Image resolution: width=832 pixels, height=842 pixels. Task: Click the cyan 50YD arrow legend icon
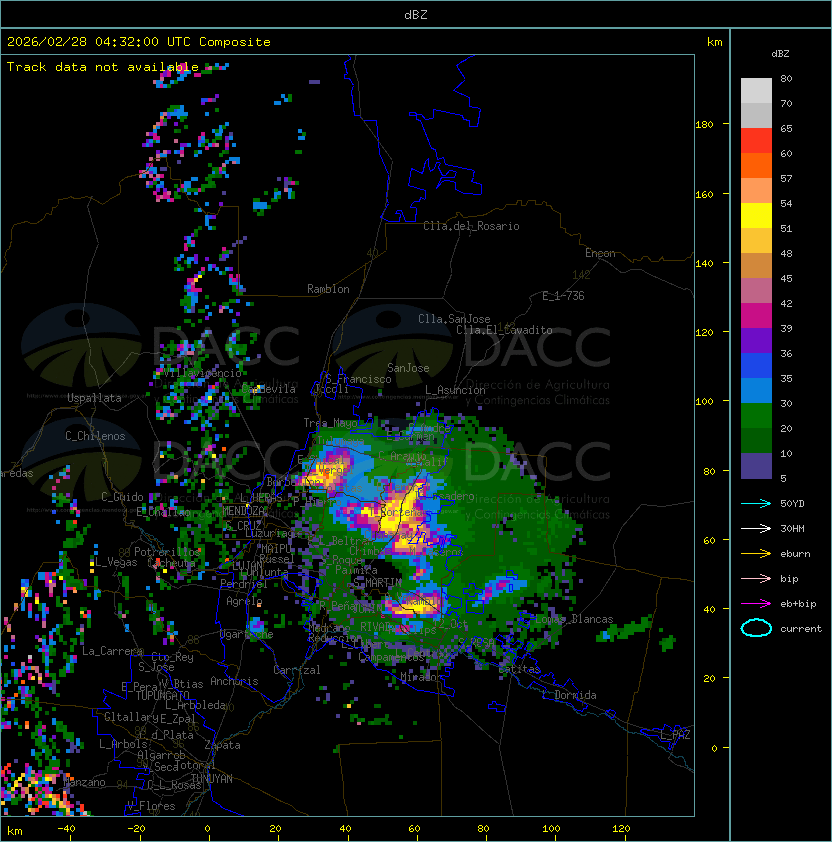pyautogui.click(x=756, y=503)
